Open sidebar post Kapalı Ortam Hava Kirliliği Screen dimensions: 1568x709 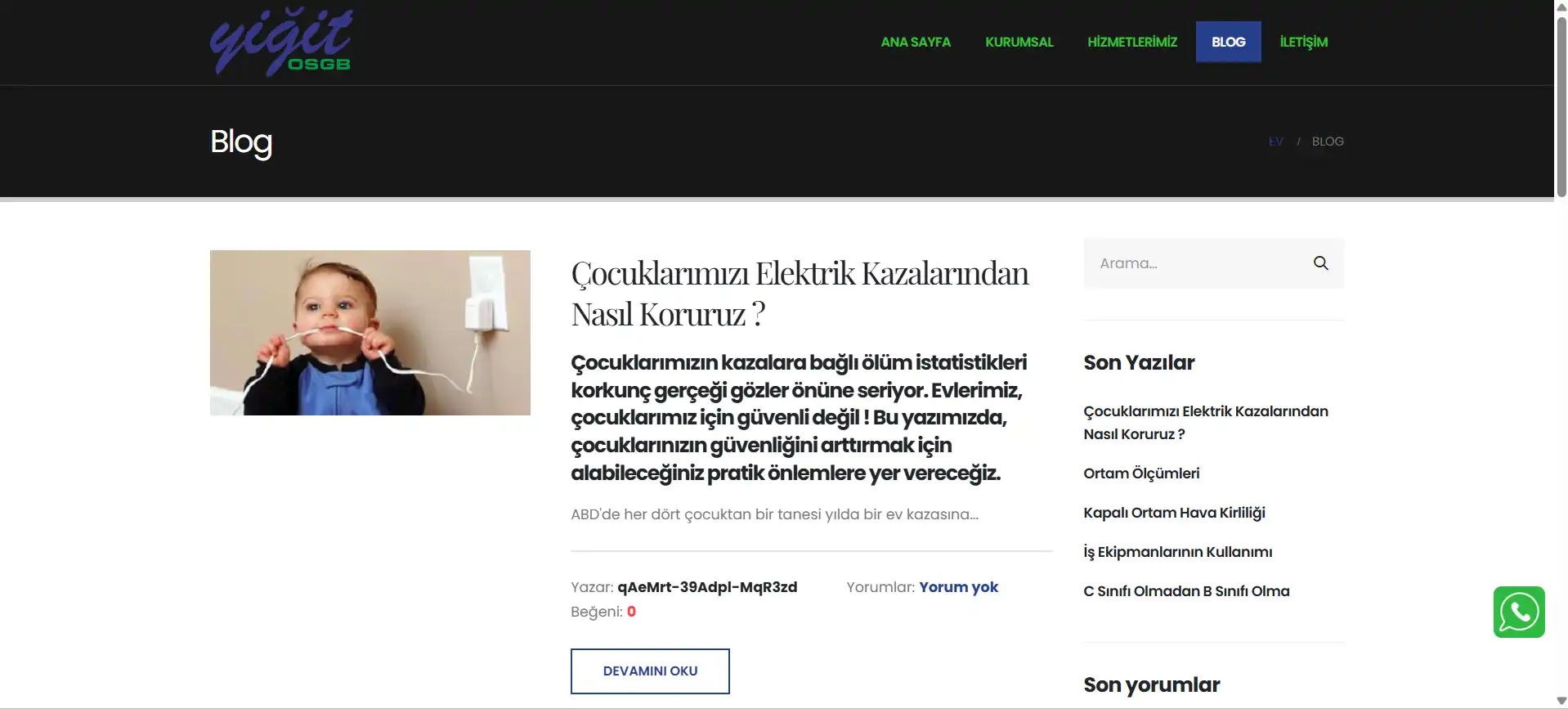pyautogui.click(x=1174, y=513)
